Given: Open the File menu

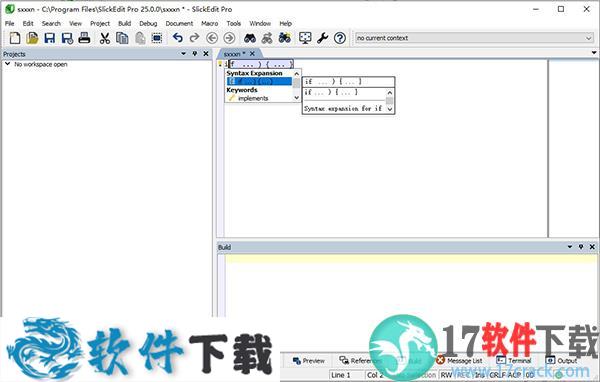Looking at the screenshot, I should click(x=9, y=23).
